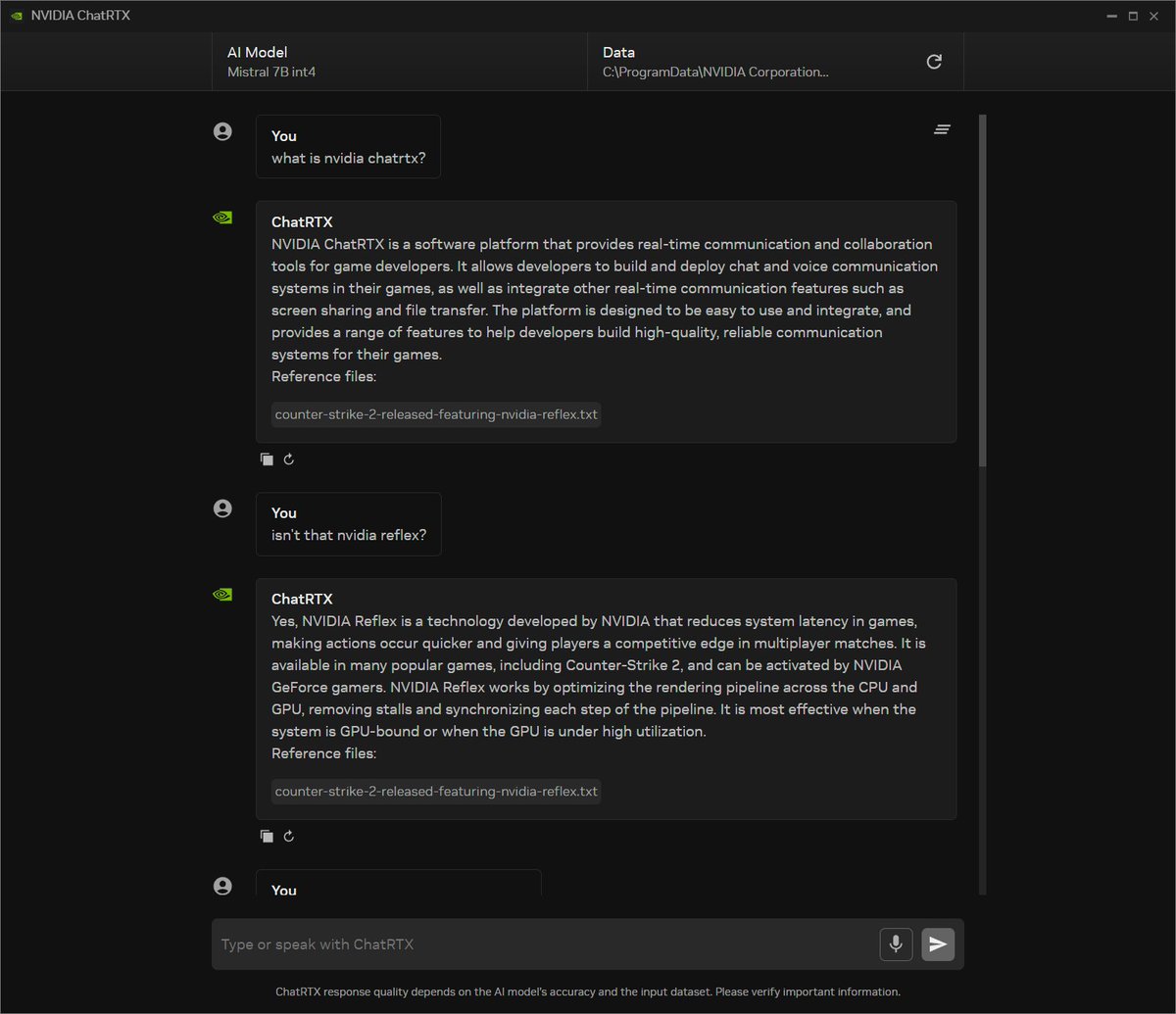Viewport: 1176px width, 1014px height.
Task: Refresh the dataset with the reload icon
Action: [934, 62]
